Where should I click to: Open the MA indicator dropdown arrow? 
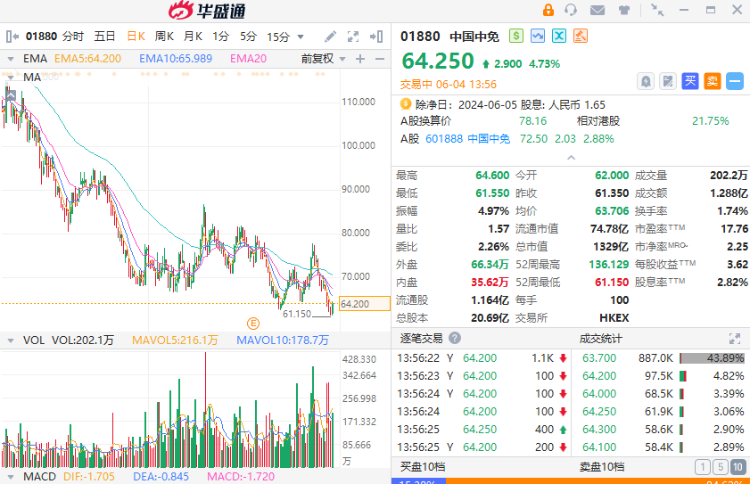pyautogui.click(x=10, y=77)
